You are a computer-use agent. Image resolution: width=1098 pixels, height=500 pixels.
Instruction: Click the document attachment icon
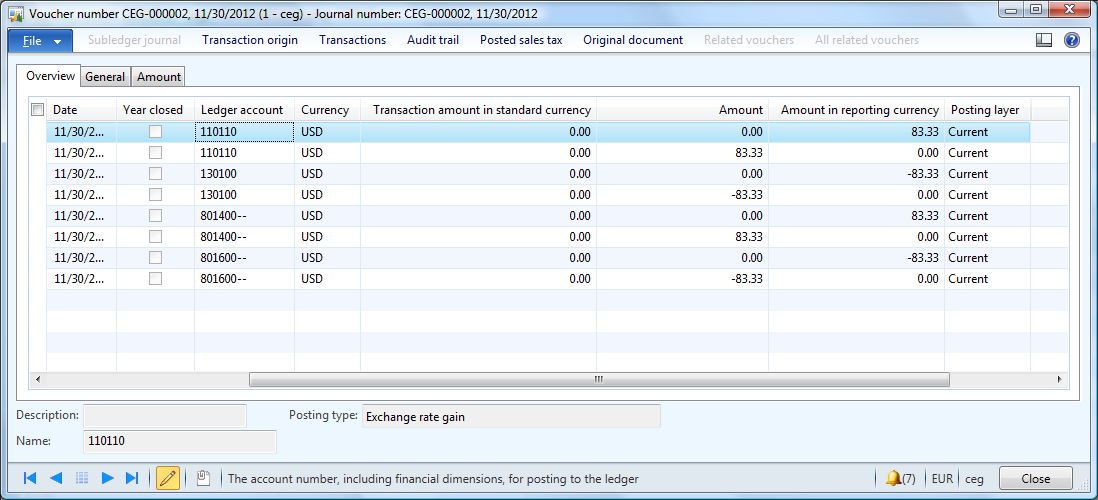(x=203, y=478)
